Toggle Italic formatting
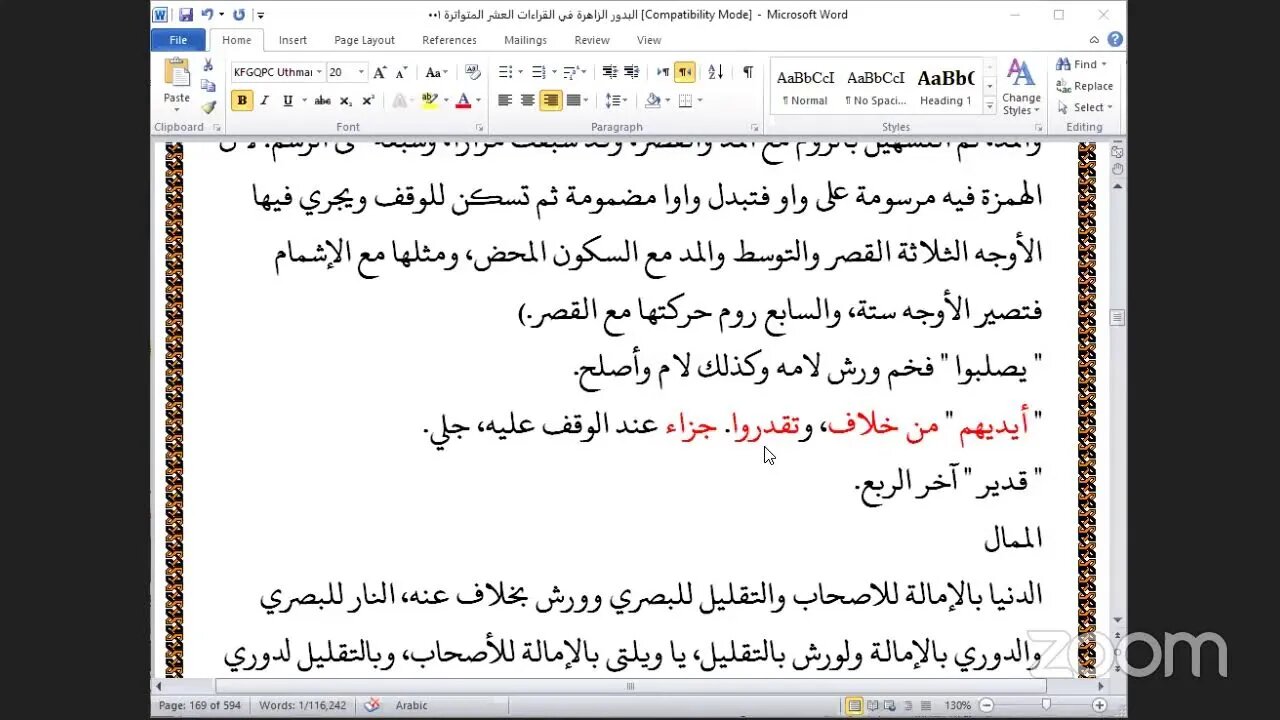1280x720 pixels. (265, 101)
